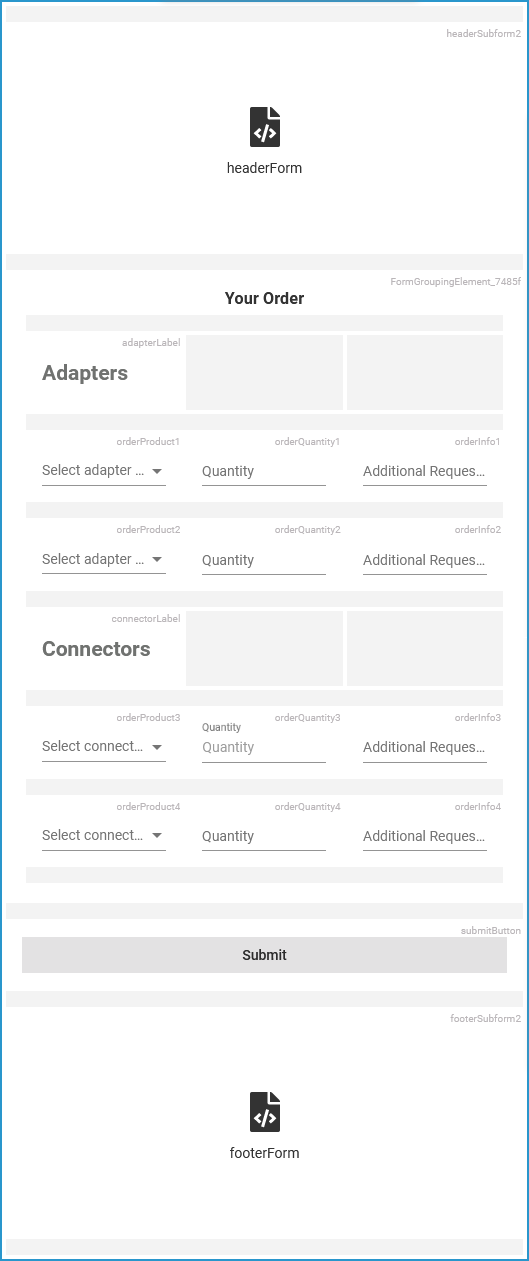Screen dimensions: 529x1261
Task: Open the orderProduct2 adapter dropdown
Action: pyautogui.click(x=104, y=560)
